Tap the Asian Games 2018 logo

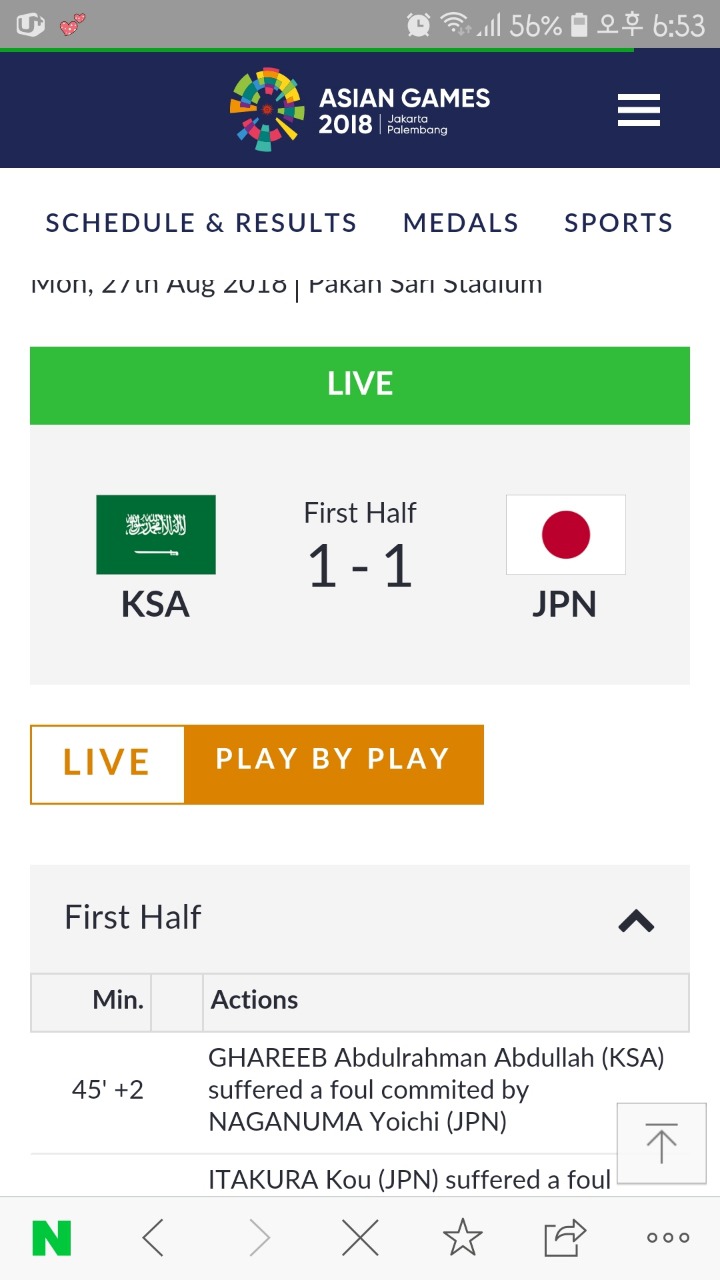click(x=360, y=110)
